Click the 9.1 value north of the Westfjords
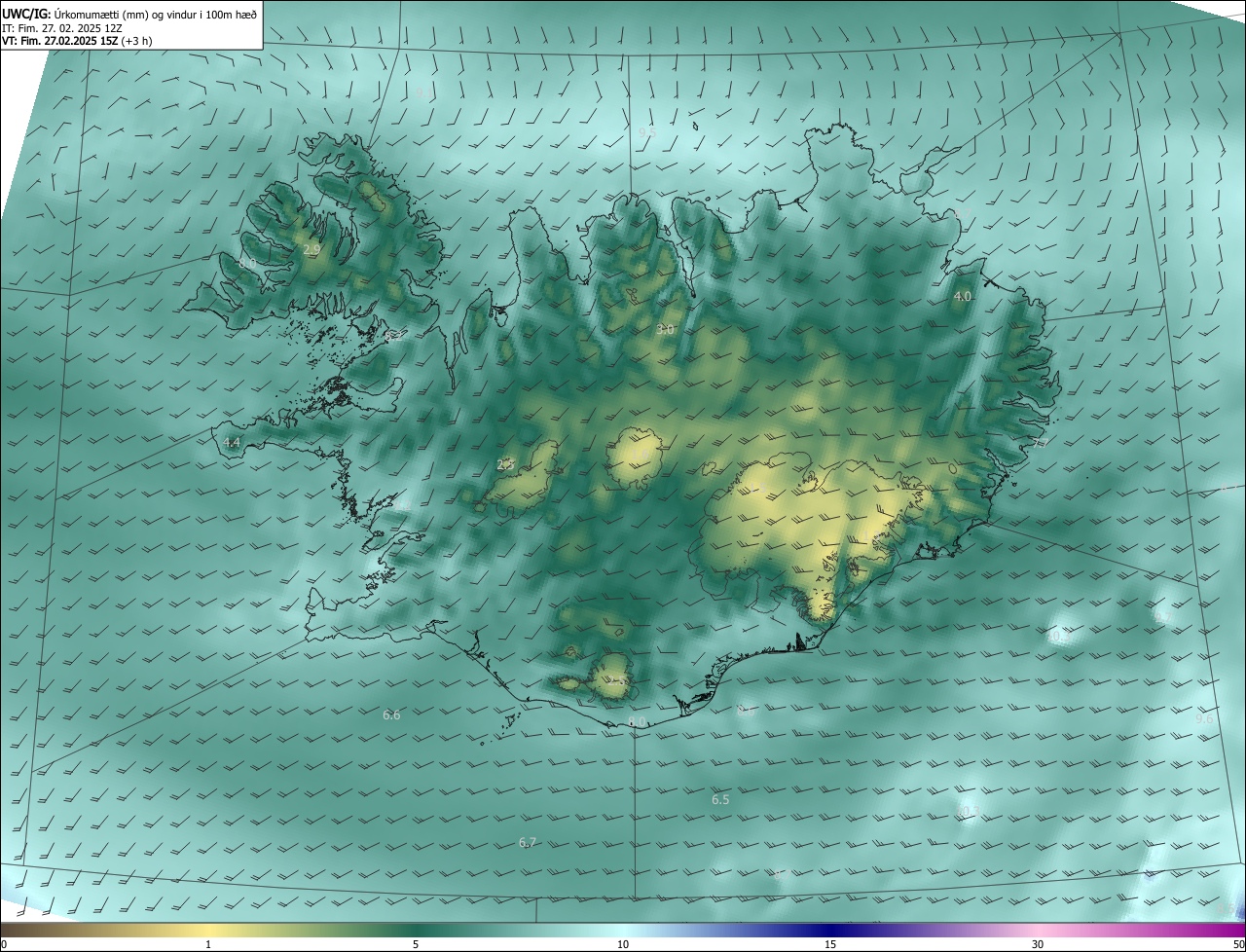Image resolution: width=1246 pixels, height=952 pixels. point(423,93)
